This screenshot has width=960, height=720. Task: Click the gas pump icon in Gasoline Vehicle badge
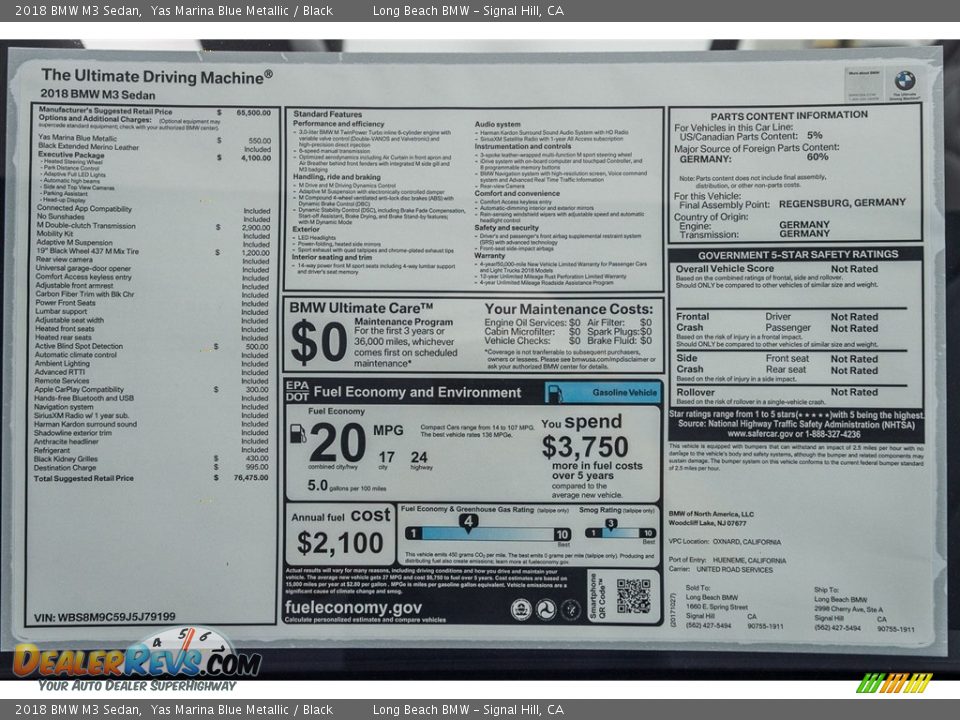tap(555, 392)
